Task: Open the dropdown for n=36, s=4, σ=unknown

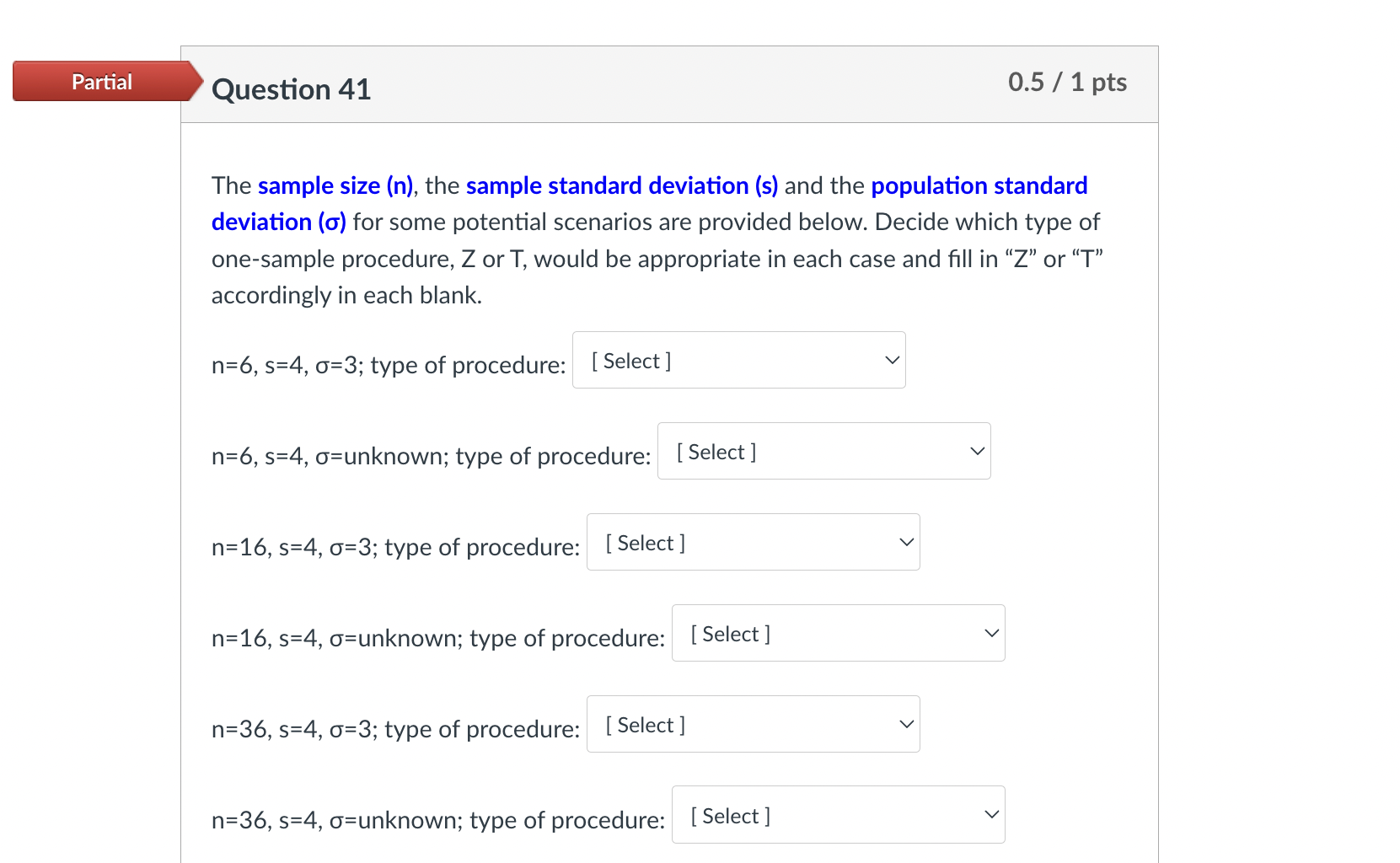Action: pyautogui.click(x=838, y=814)
